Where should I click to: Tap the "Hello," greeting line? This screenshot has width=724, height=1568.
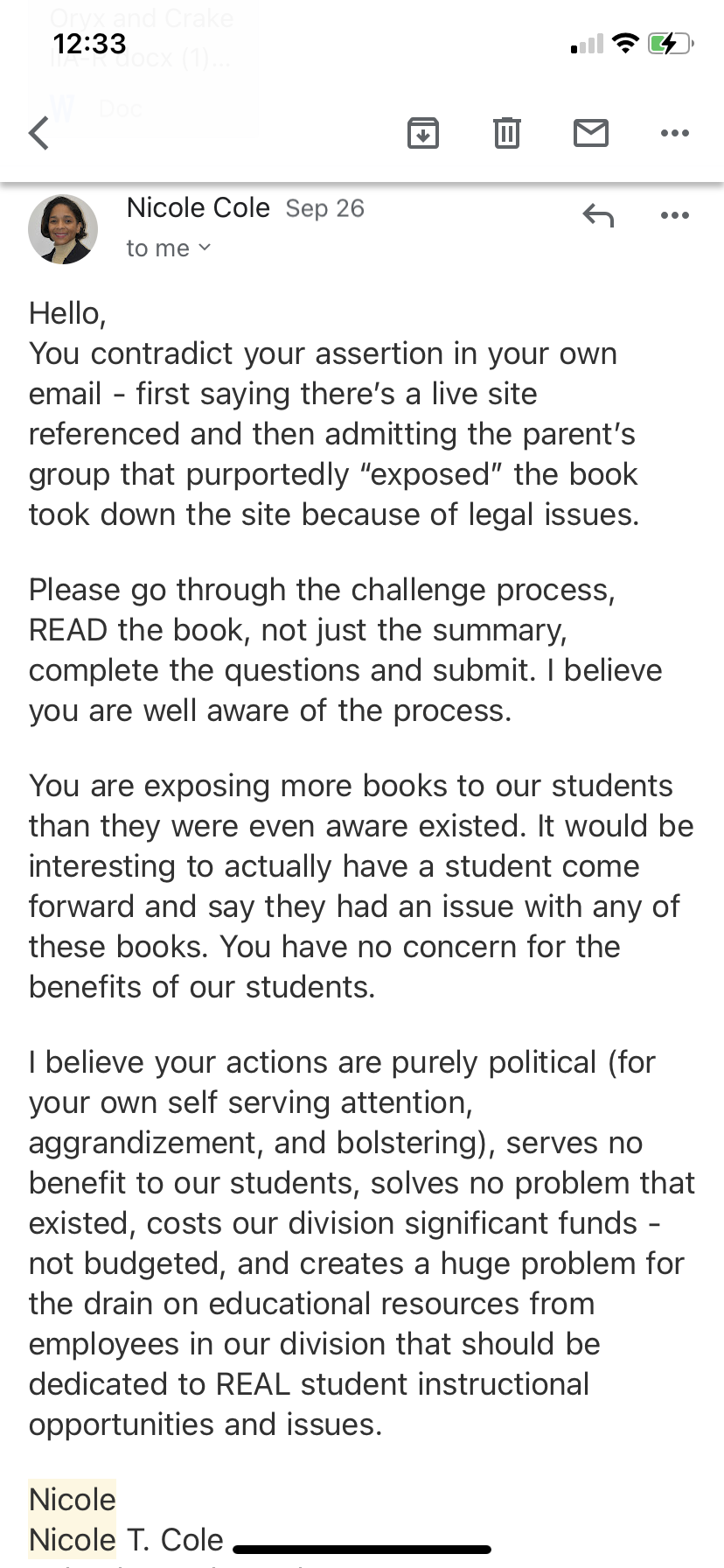[67, 313]
